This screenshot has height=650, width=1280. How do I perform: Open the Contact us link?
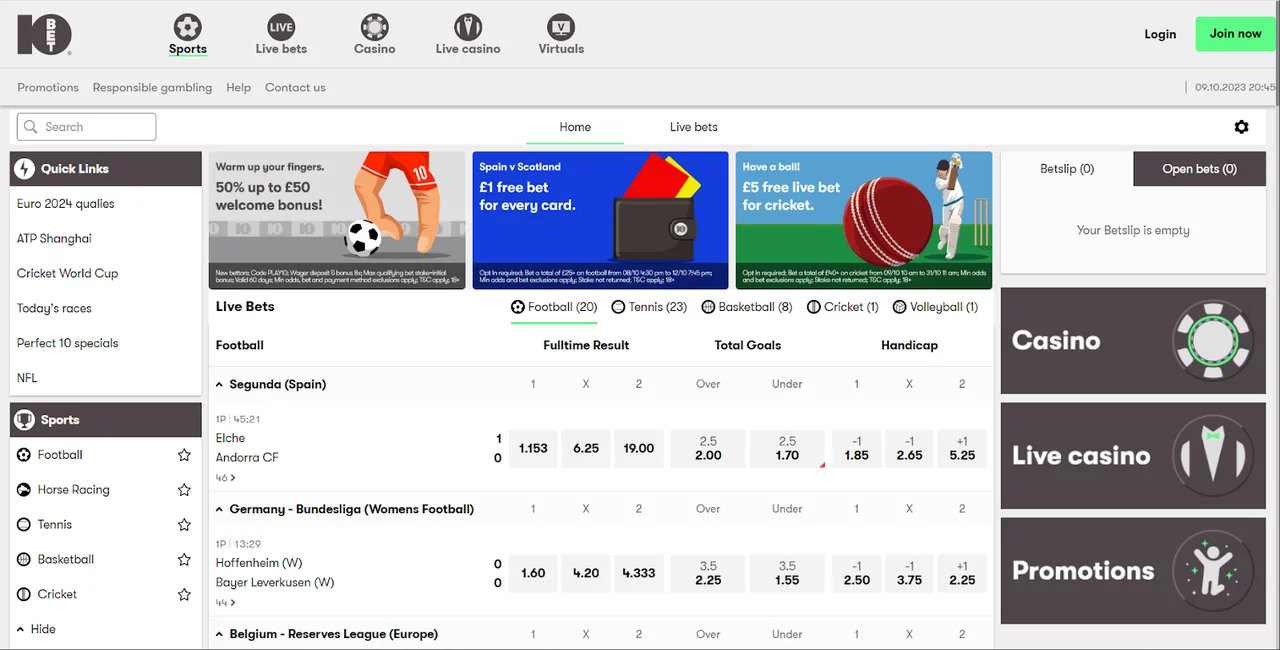click(295, 88)
